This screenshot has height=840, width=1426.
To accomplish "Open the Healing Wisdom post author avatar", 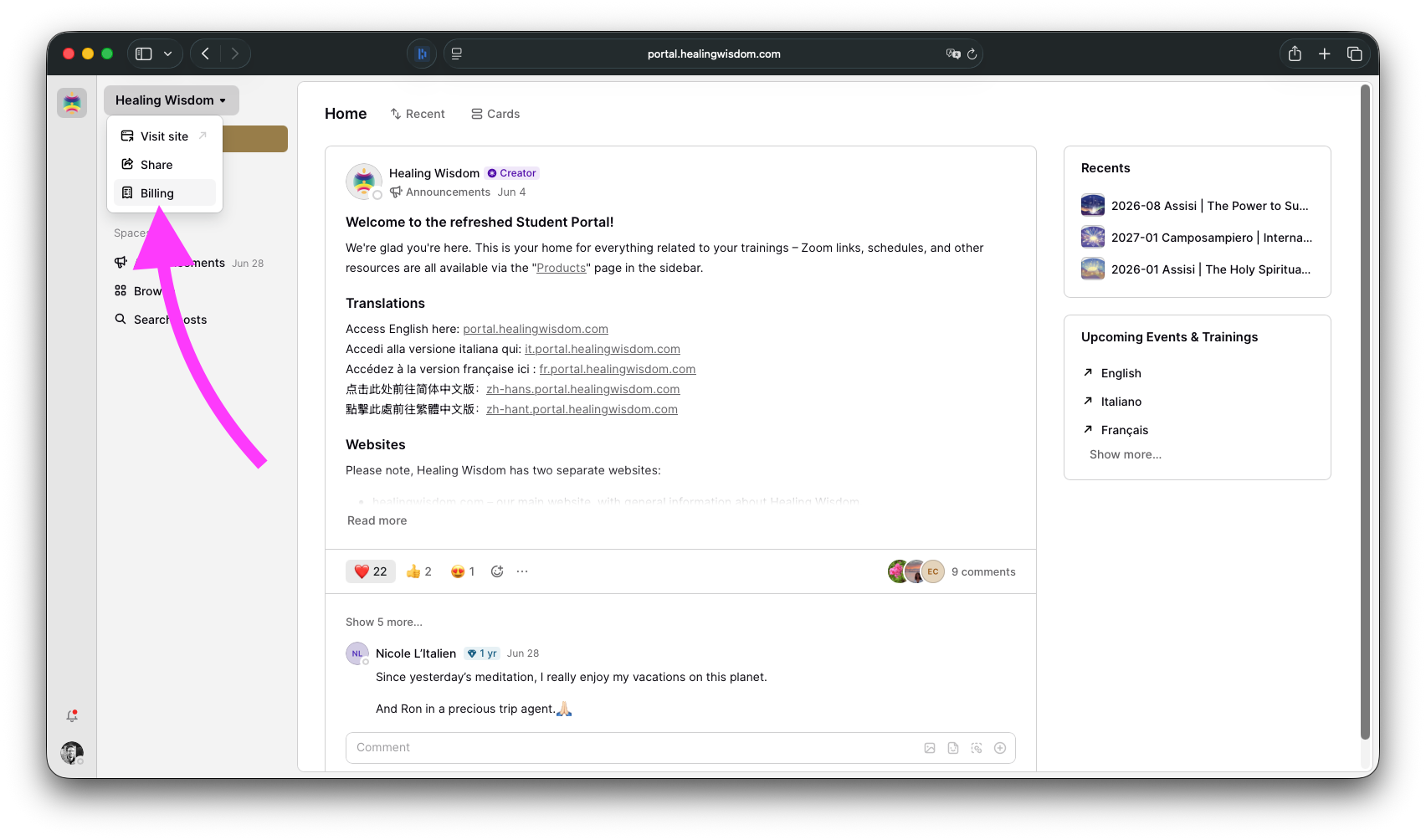I will click(364, 182).
